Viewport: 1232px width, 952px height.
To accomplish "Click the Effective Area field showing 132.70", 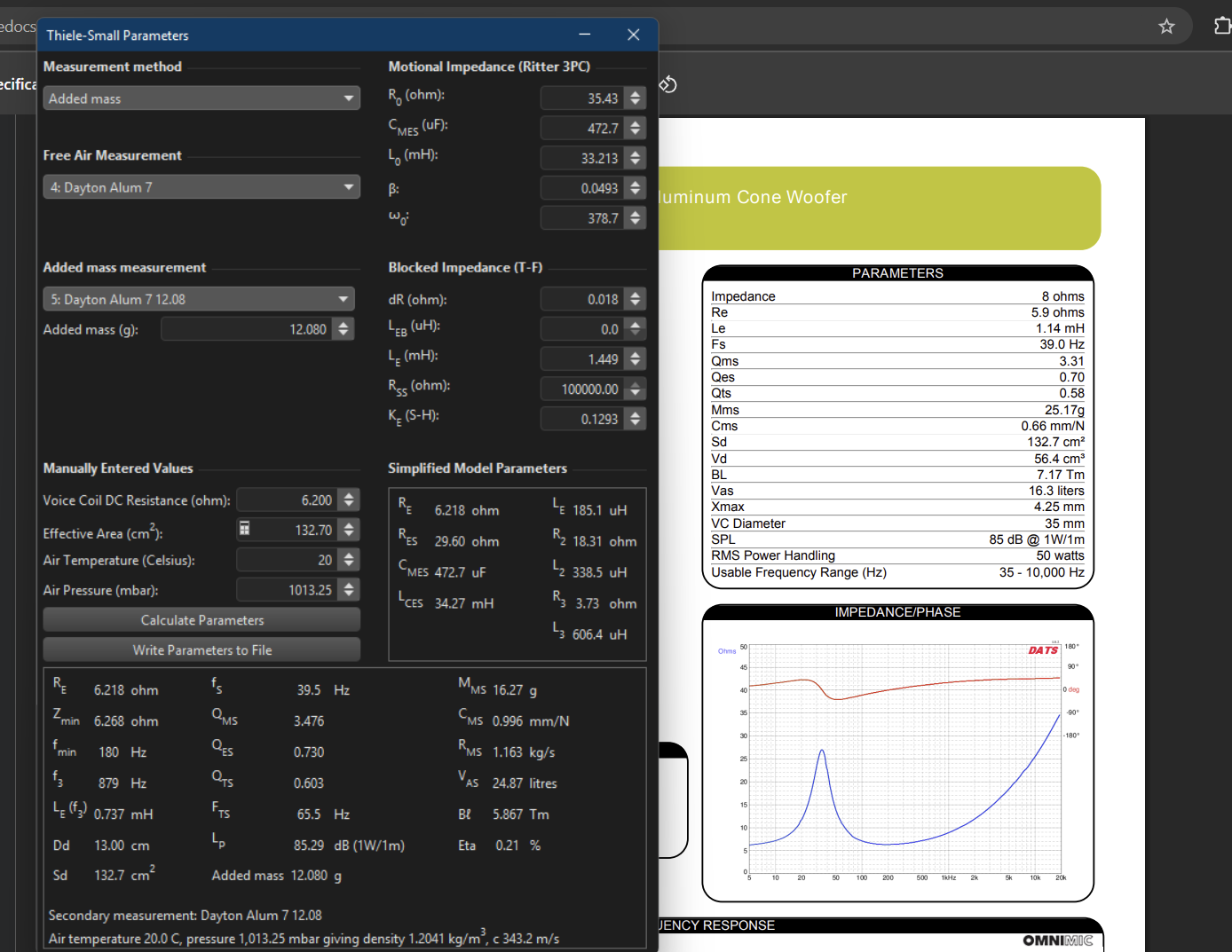I will [288, 530].
